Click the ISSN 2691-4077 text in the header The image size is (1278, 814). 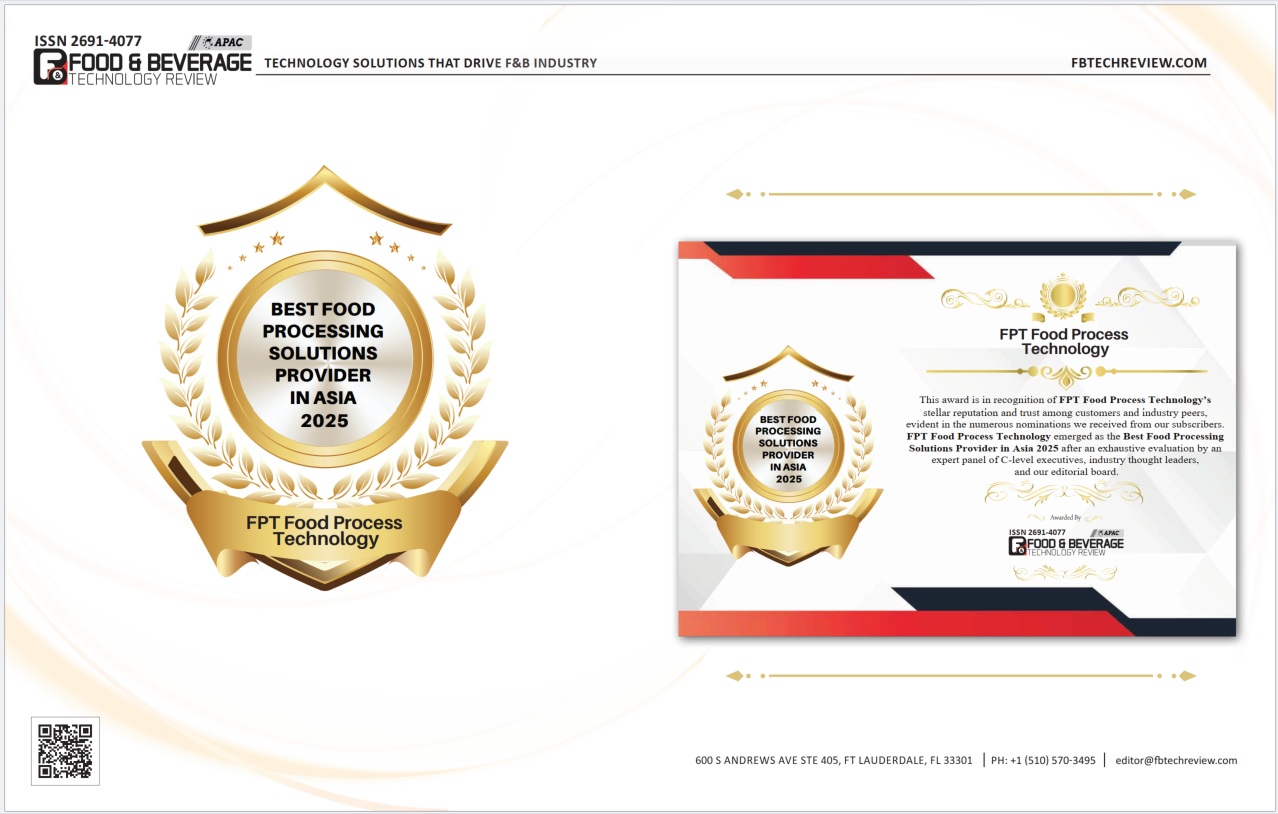click(88, 42)
